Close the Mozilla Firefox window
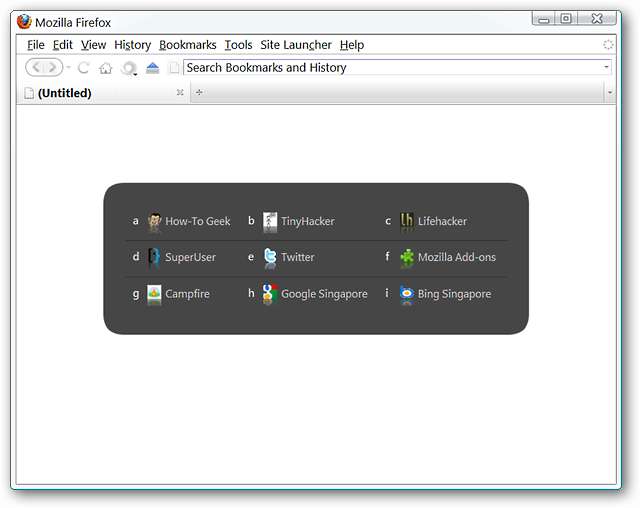Screen dimensions: 640x508 click(x=597, y=19)
